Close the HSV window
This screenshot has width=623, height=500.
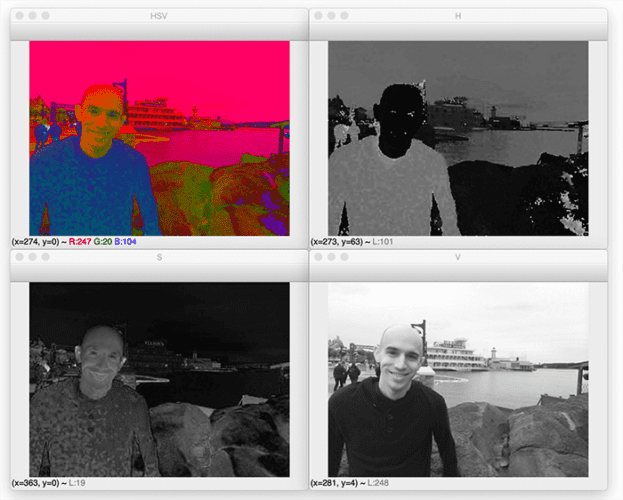tap(19, 17)
